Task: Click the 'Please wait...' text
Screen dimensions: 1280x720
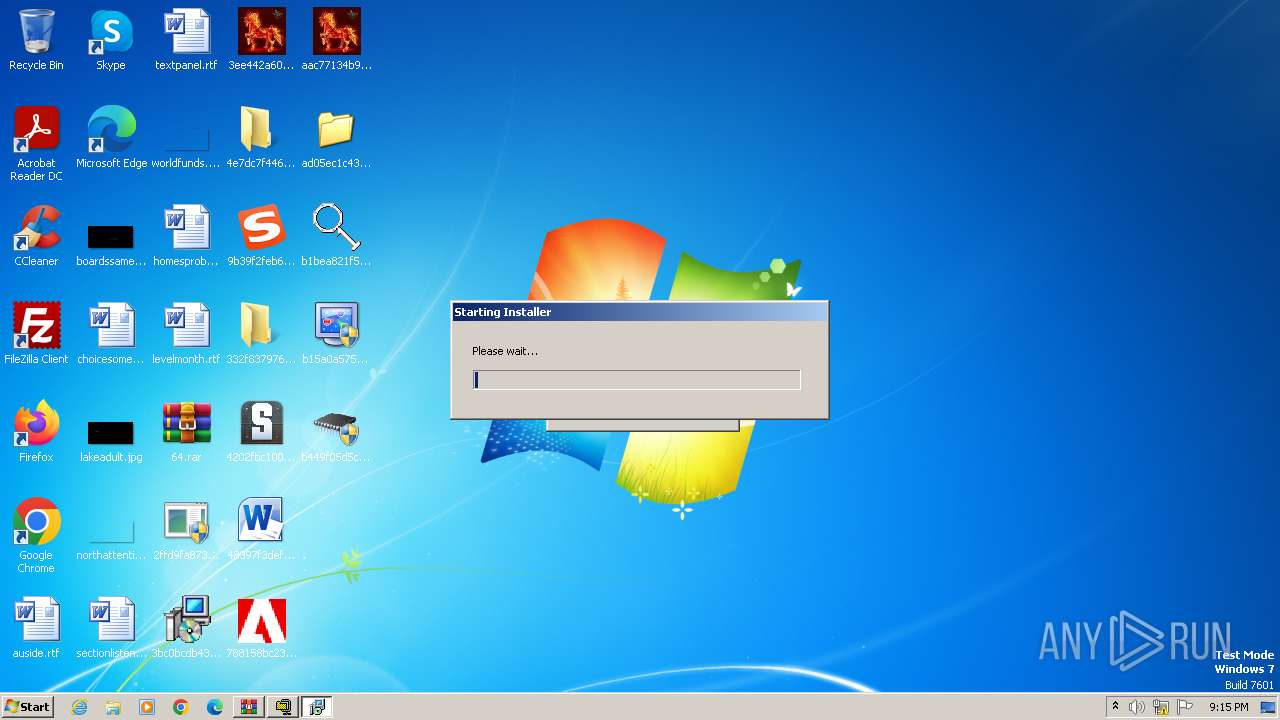Action: coord(505,351)
